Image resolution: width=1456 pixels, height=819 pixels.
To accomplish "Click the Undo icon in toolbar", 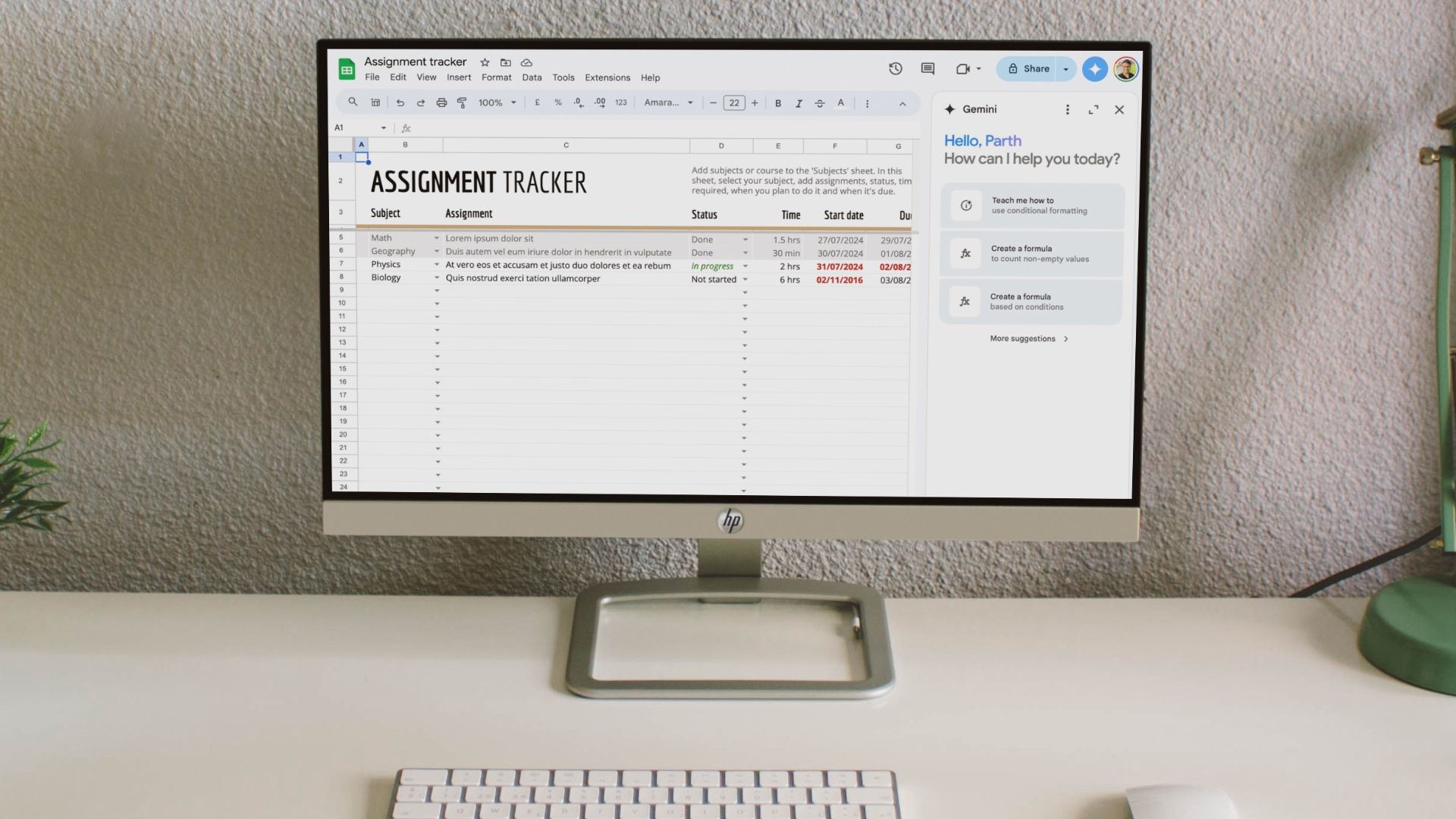I will point(399,102).
